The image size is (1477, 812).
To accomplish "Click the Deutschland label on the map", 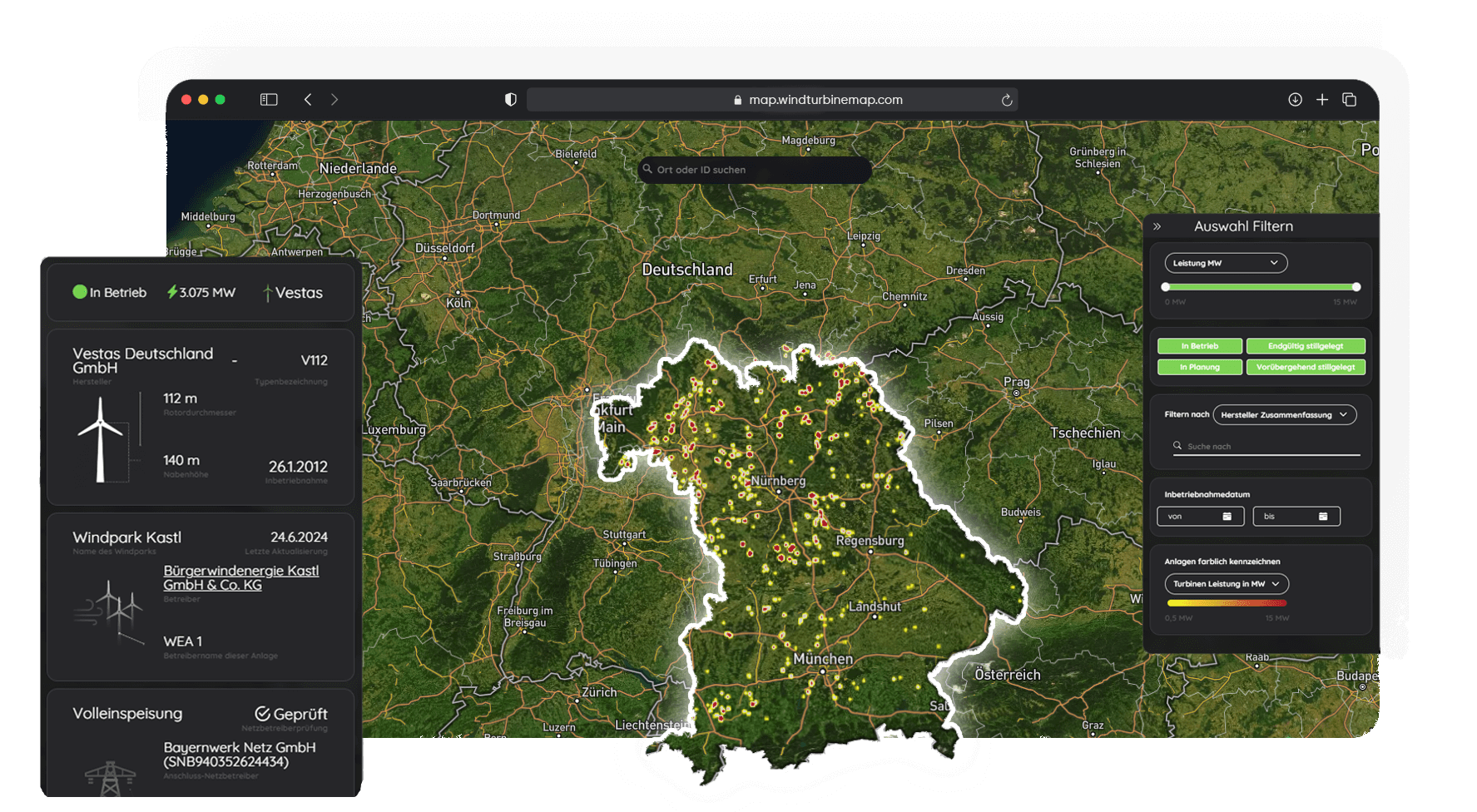I will (x=687, y=270).
